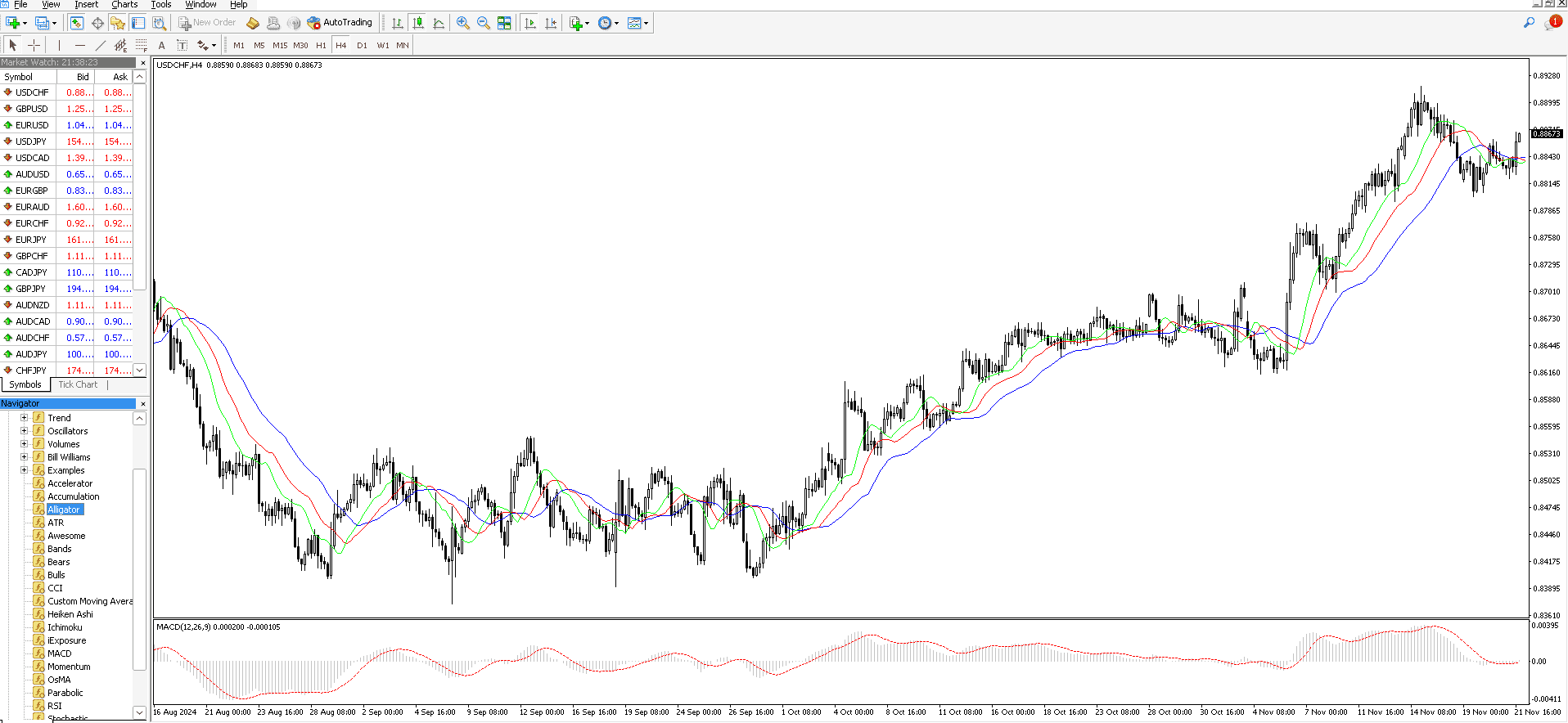Click the Tile Windows icon
Screen dimensions: 1568x723
pyautogui.click(x=504, y=23)
